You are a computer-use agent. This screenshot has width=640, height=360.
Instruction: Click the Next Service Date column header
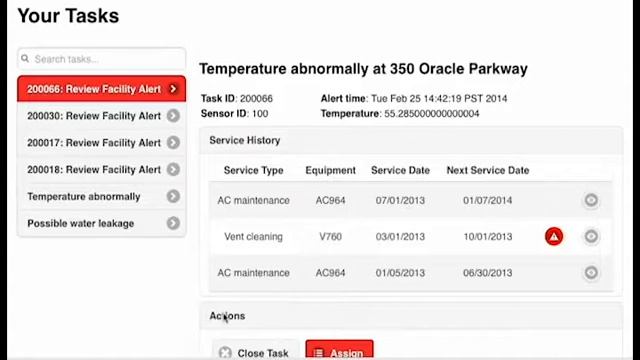488,170
